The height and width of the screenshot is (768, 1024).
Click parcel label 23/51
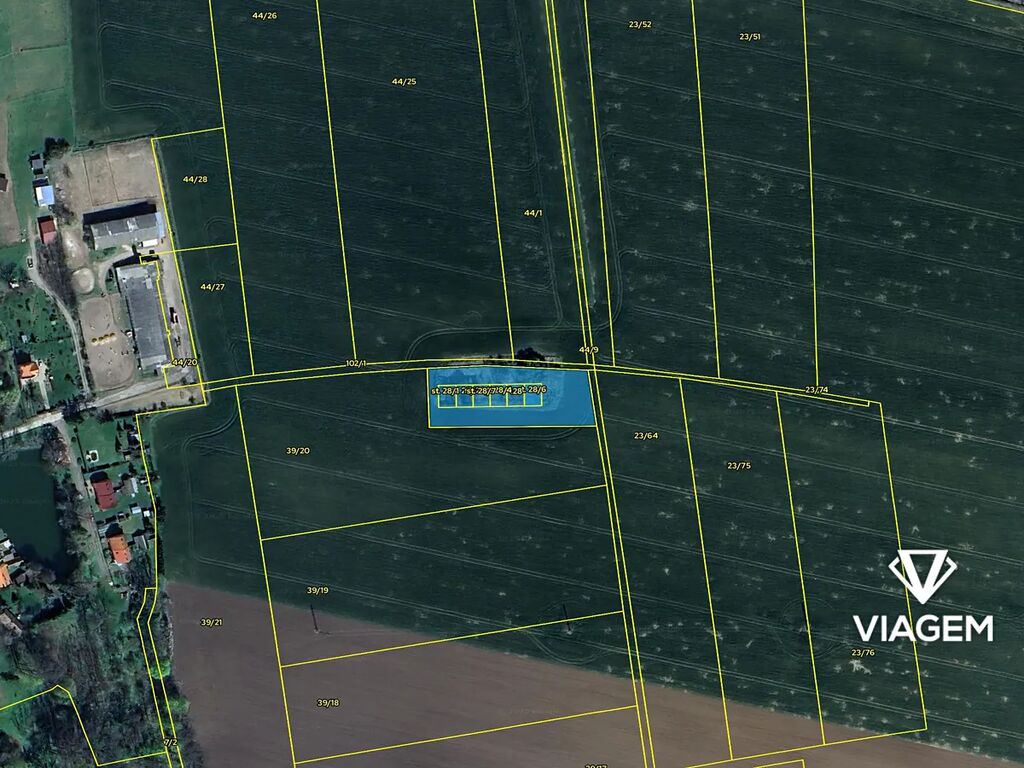[x=750, y=37]
